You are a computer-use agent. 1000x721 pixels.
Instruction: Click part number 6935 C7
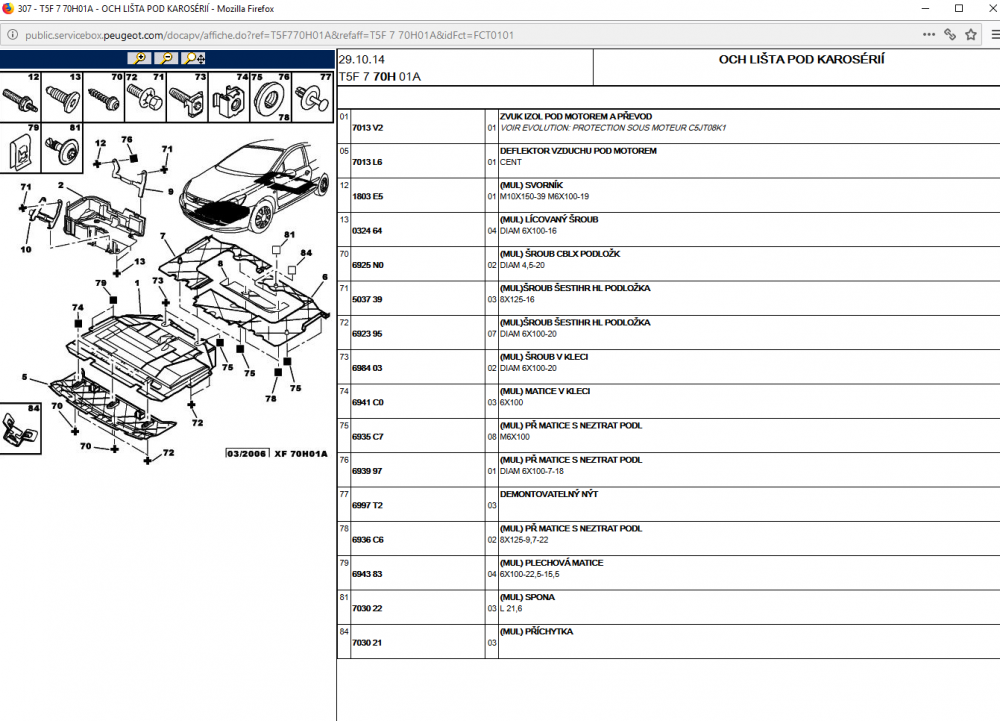click(367, 437)
